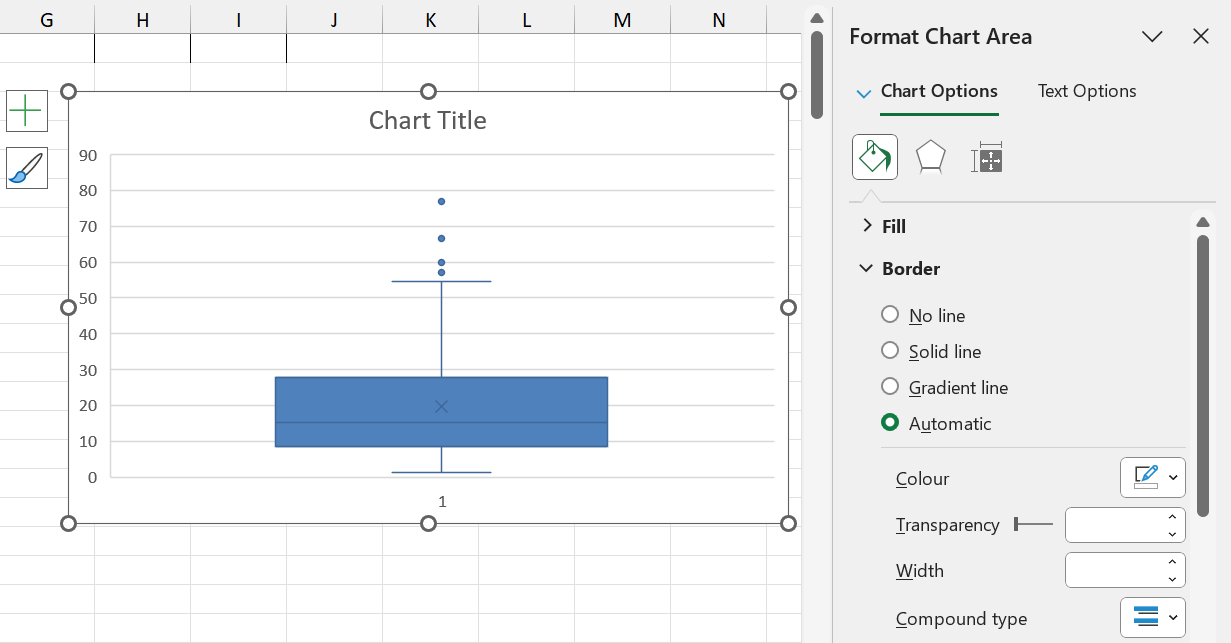This screenshot has width=1231, height=643.
Task: Open the Effects pentagon icon
Action: (x=930, y=158)
